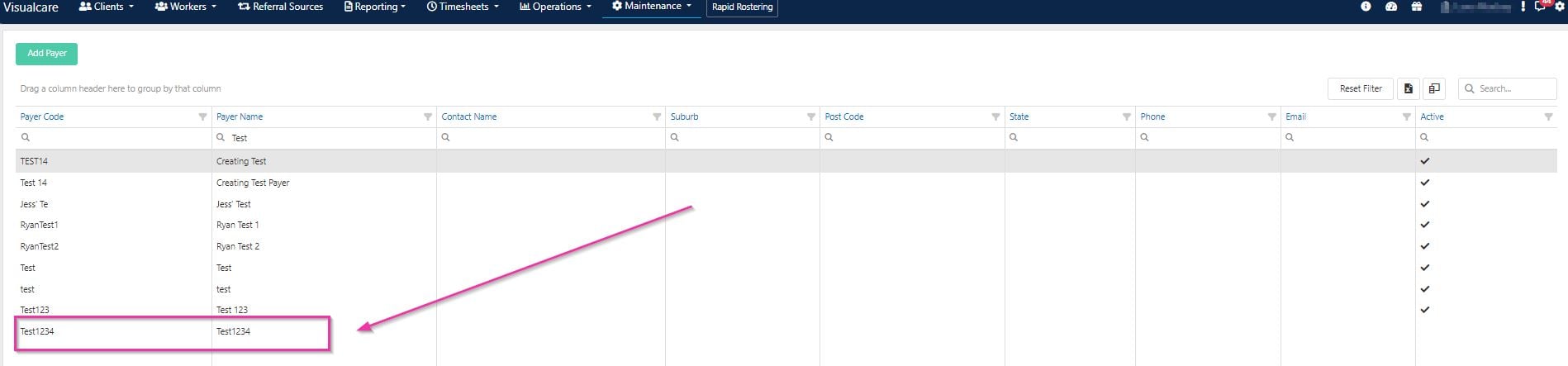Select the Jess' Test name cell
1568x366 pixels.
pyautogui.click(x=324, y=204)
